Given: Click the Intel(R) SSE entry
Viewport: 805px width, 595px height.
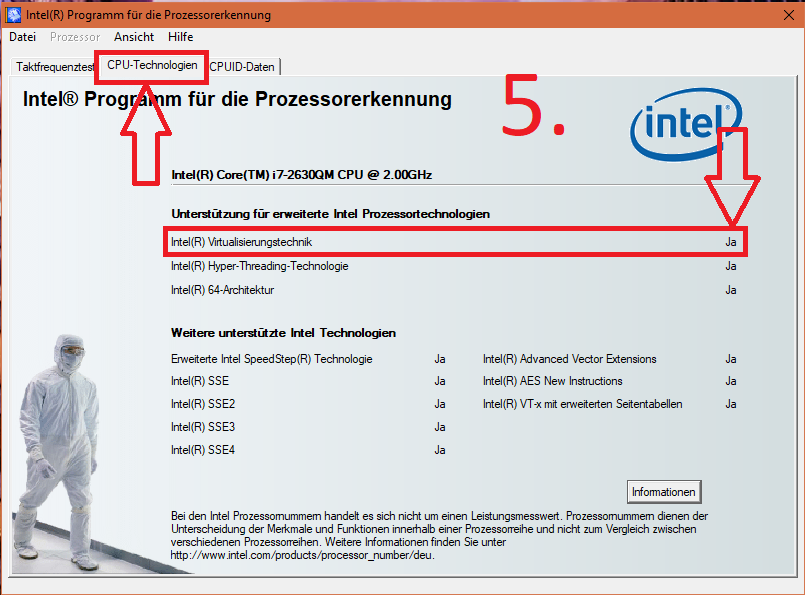Looking at the screenshot, I should tap(200, 381).
